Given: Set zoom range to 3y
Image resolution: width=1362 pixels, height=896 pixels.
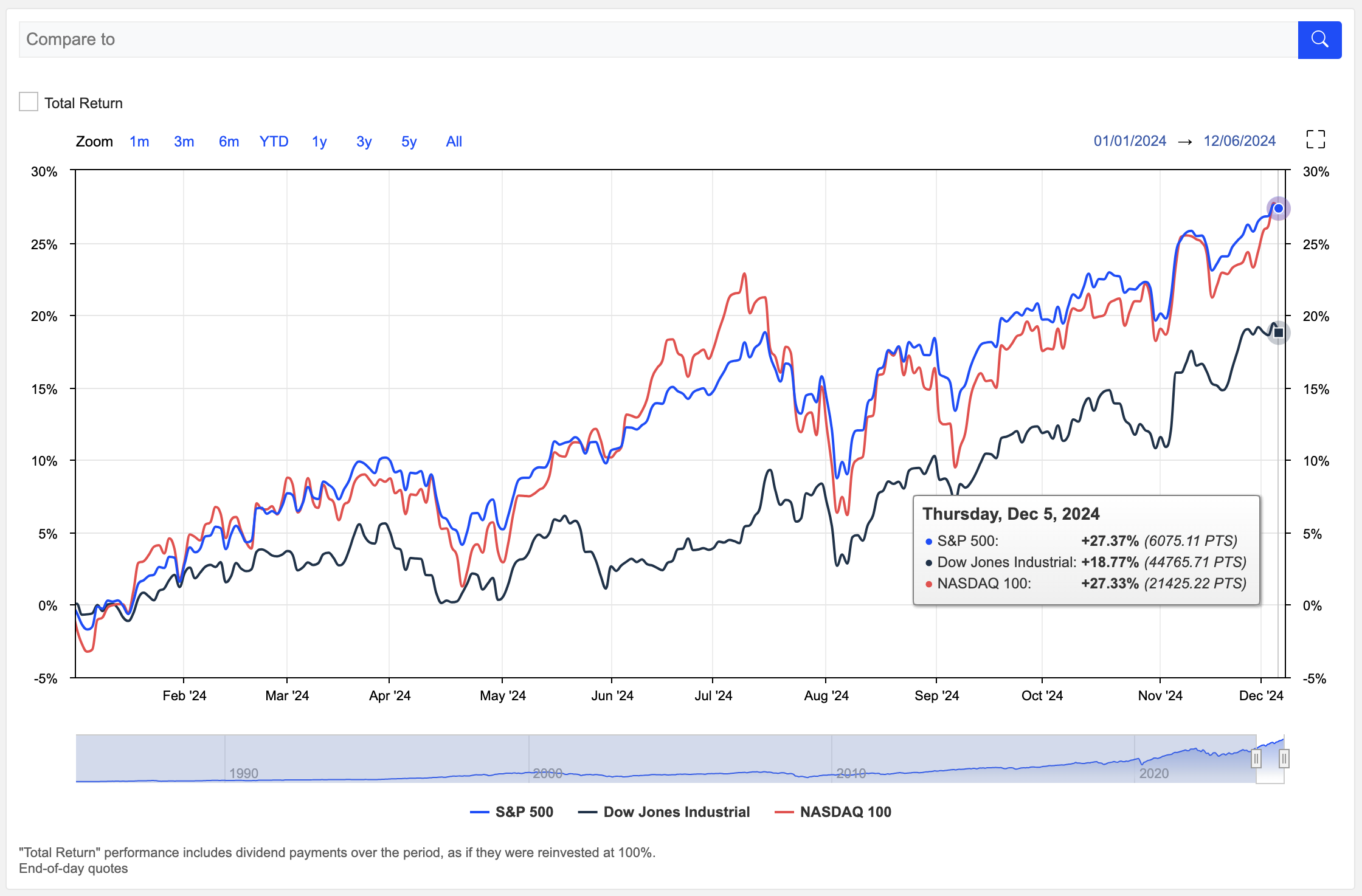Looking at the screenshot, I should [x=364, y=142].
